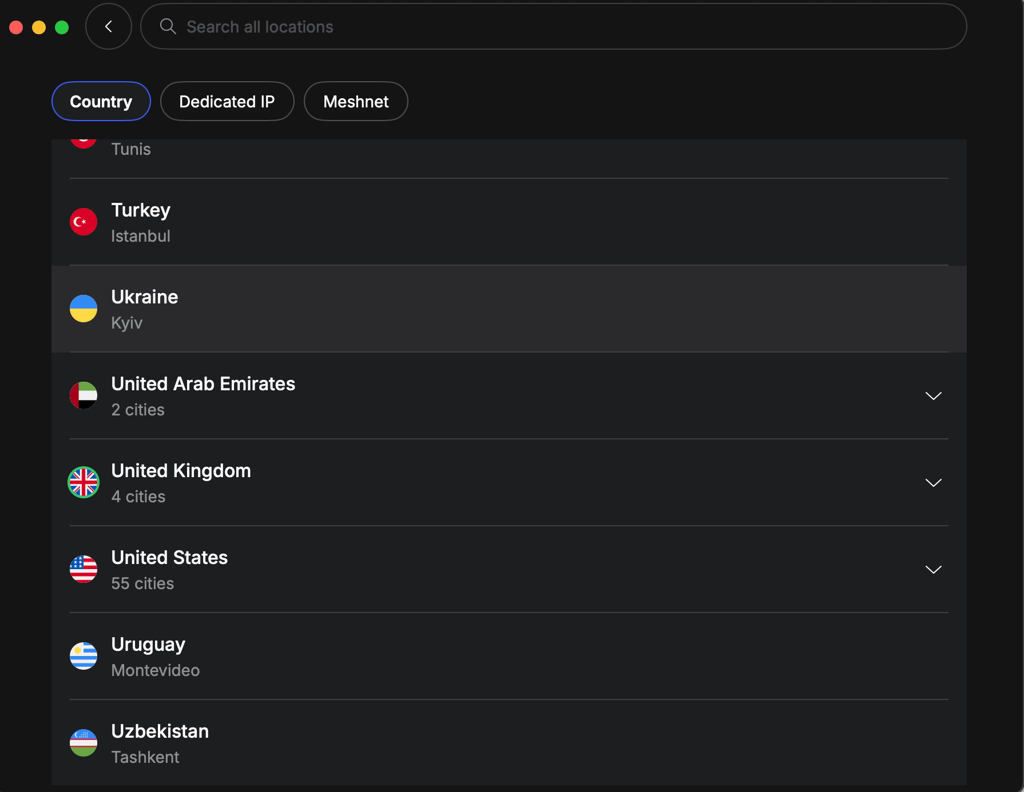
Task: Click the search magnifier icon
Action: coord(168,26)
